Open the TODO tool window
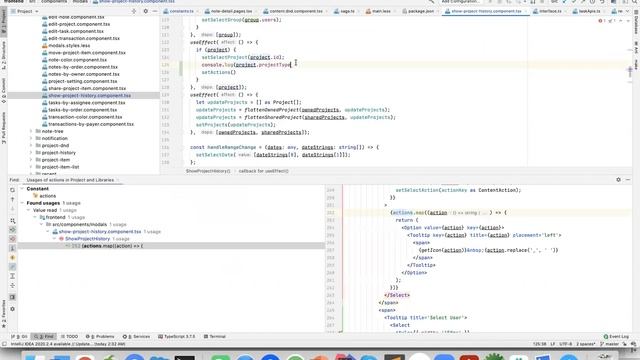The width and height of the screenshot is (640, 360). [69, 337]
